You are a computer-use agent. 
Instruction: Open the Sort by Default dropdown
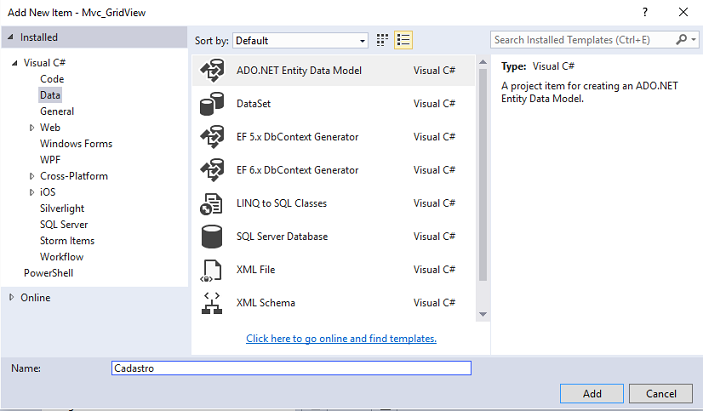click(x=300, y=41)
